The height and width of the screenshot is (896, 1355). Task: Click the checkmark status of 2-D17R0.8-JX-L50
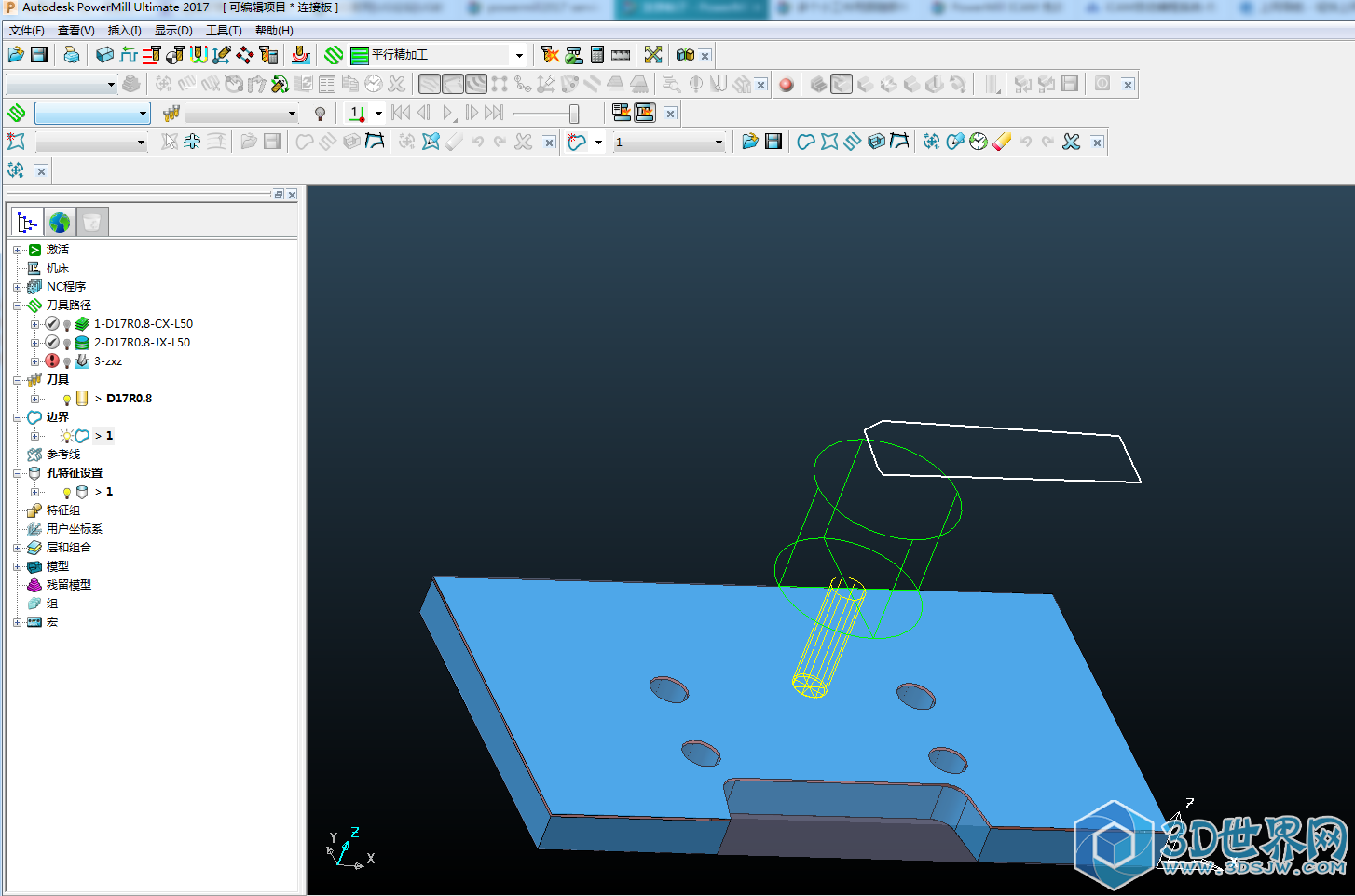click(x=52, y=343)
